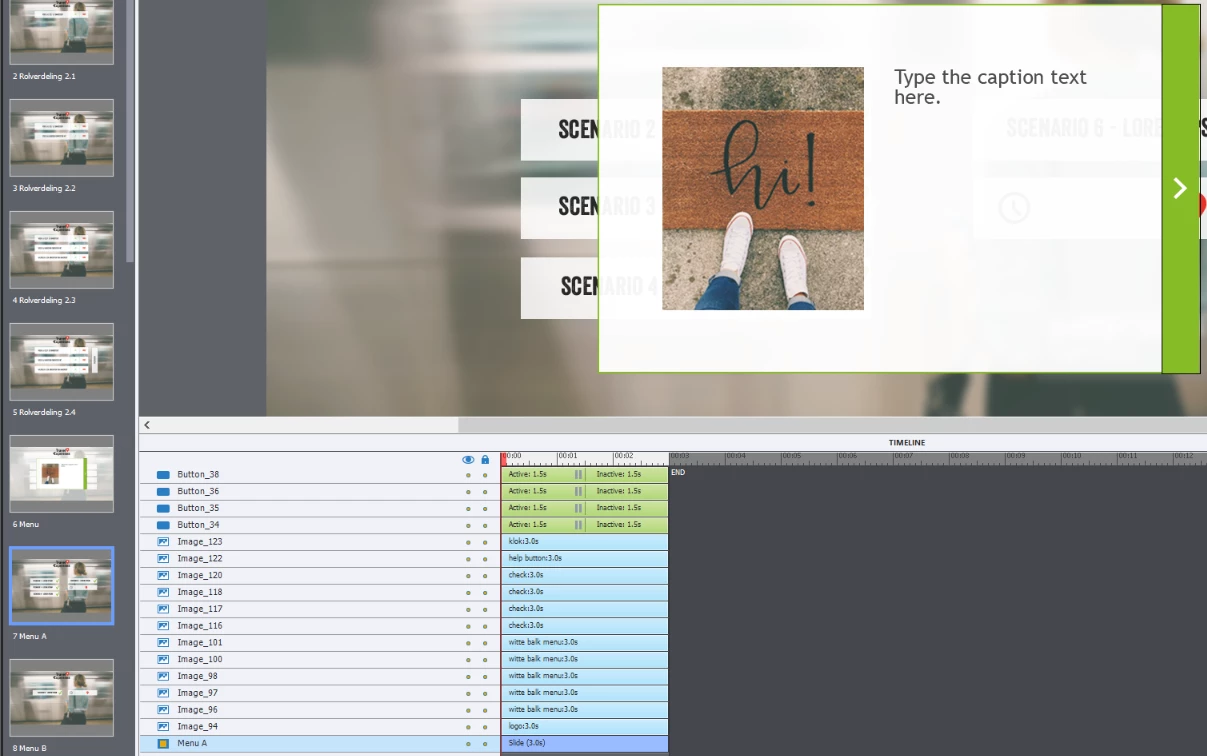Click the Button_36 object type icon

(163, 492)
